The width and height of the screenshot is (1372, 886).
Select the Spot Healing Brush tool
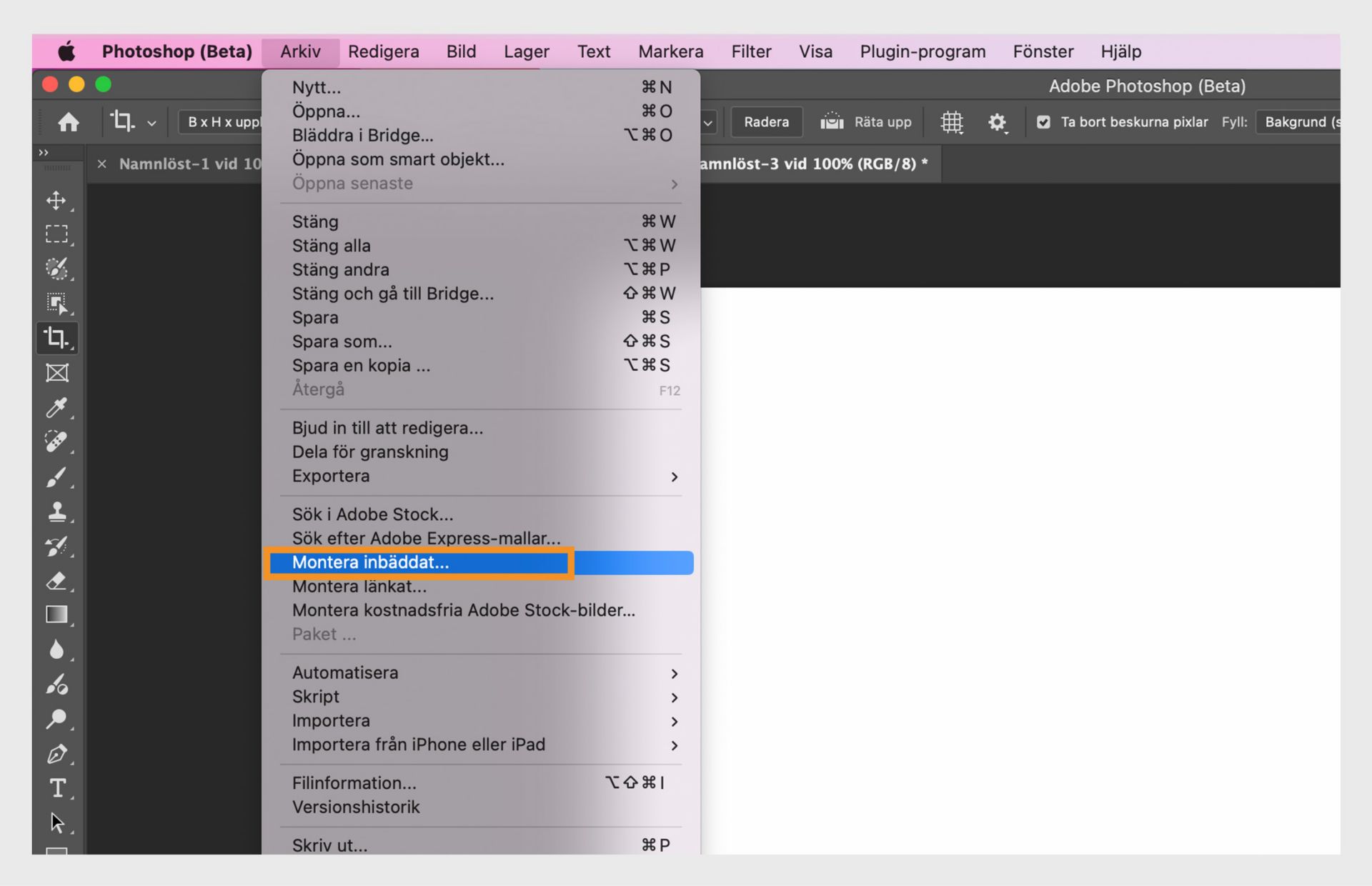(57, 442)
